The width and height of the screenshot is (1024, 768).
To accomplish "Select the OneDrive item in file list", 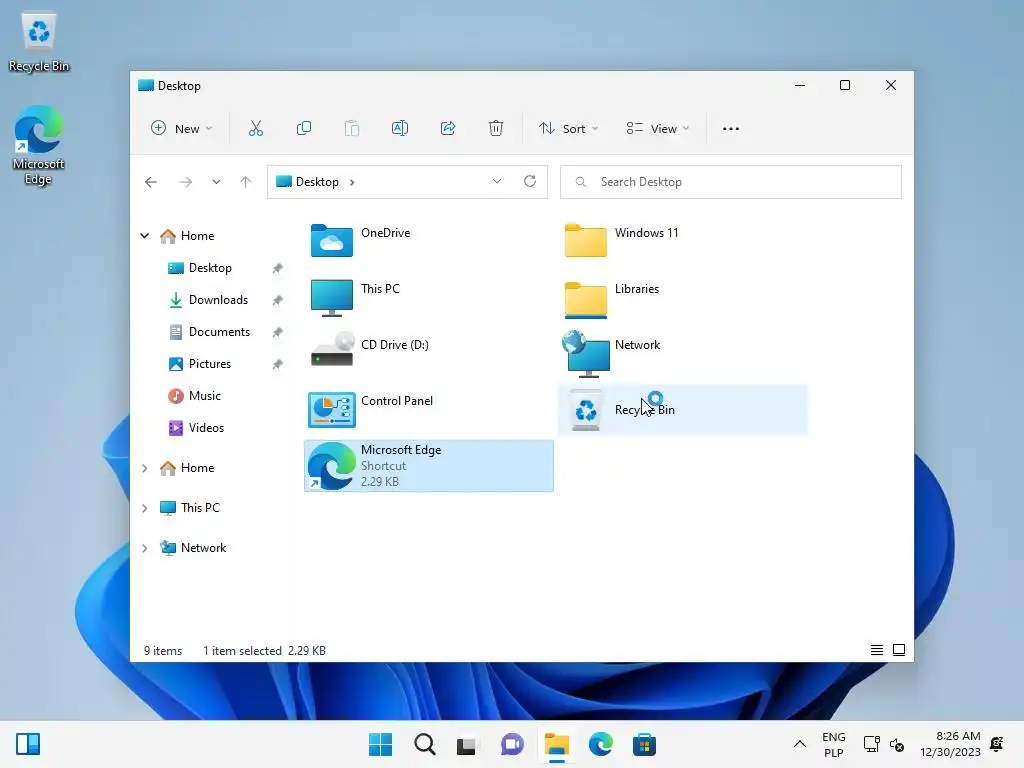I will point(428,241).
